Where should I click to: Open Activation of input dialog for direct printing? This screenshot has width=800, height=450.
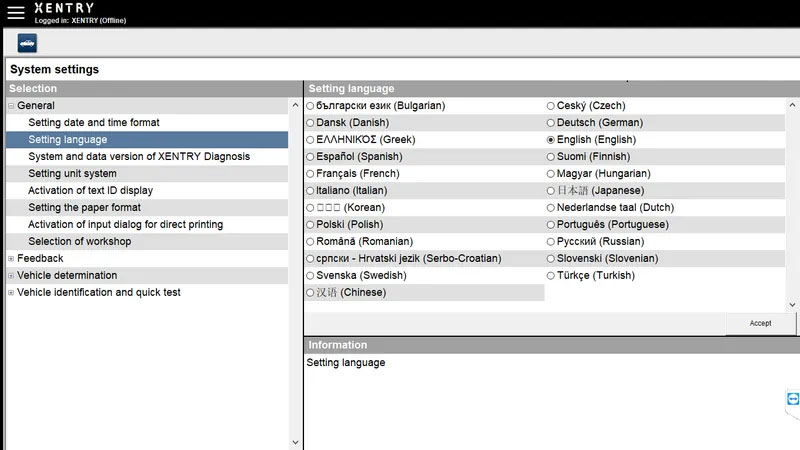(147, 224)
